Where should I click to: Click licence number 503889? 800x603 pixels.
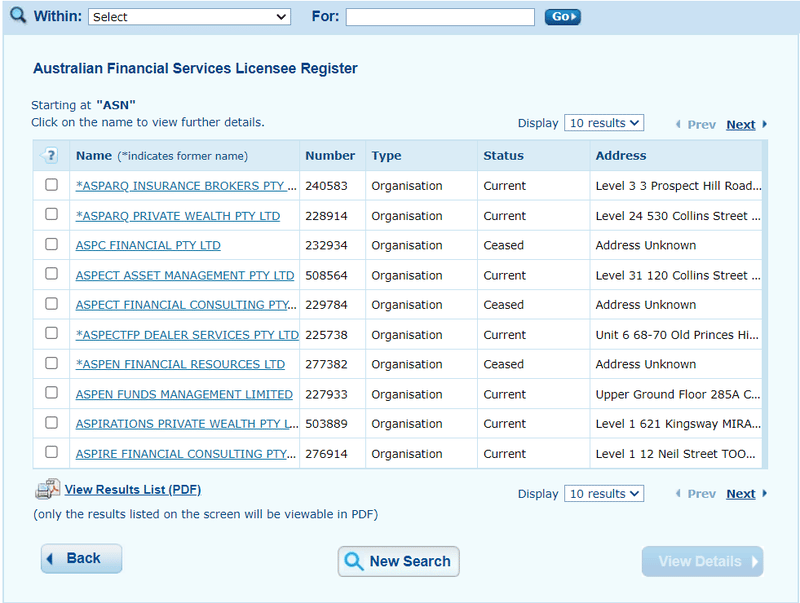(327, 424)
